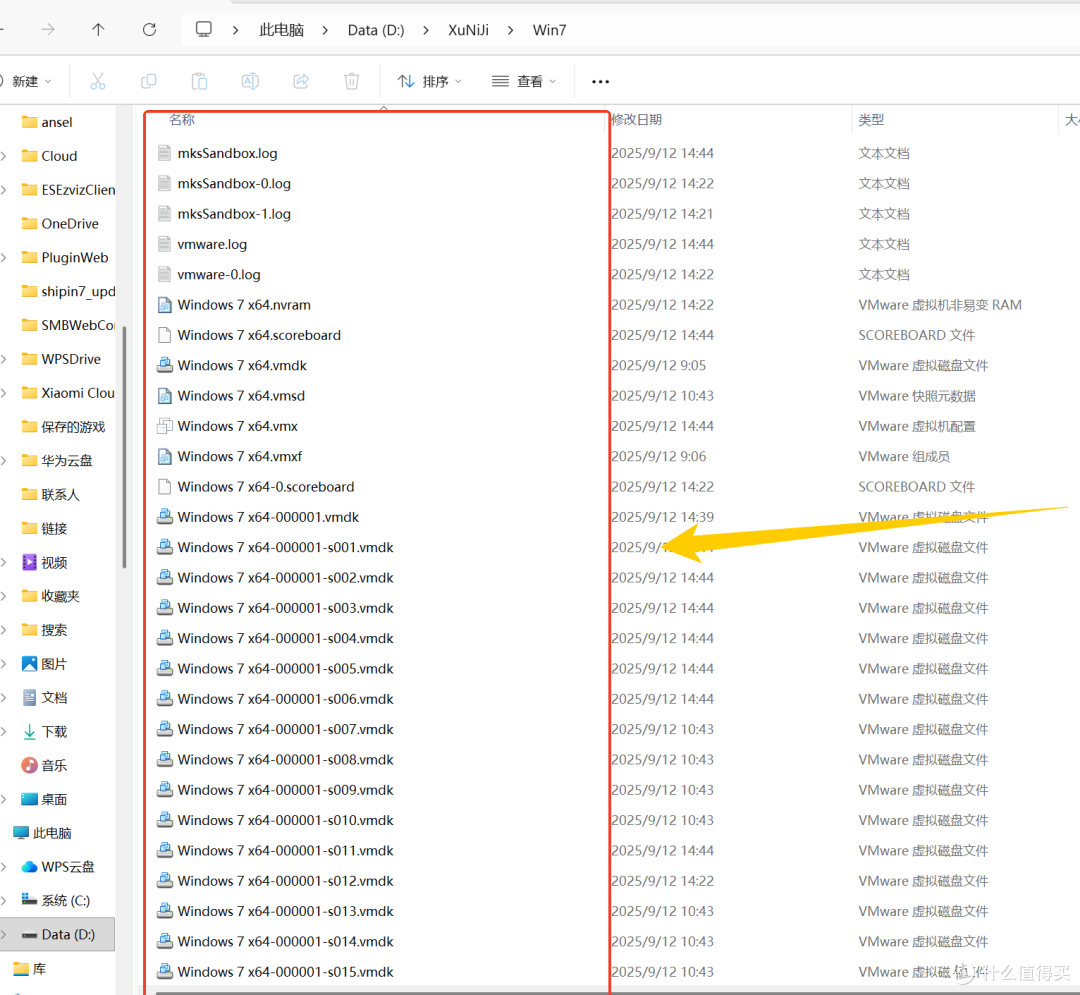Click the Share icon in toolbar
The image size is (1080, 995).
tap(301, 81)
